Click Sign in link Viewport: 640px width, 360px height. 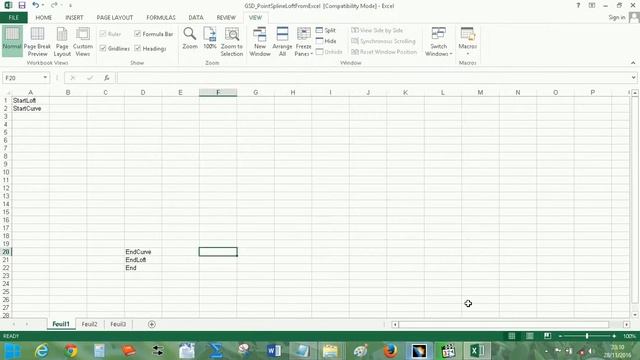point(617,18)
